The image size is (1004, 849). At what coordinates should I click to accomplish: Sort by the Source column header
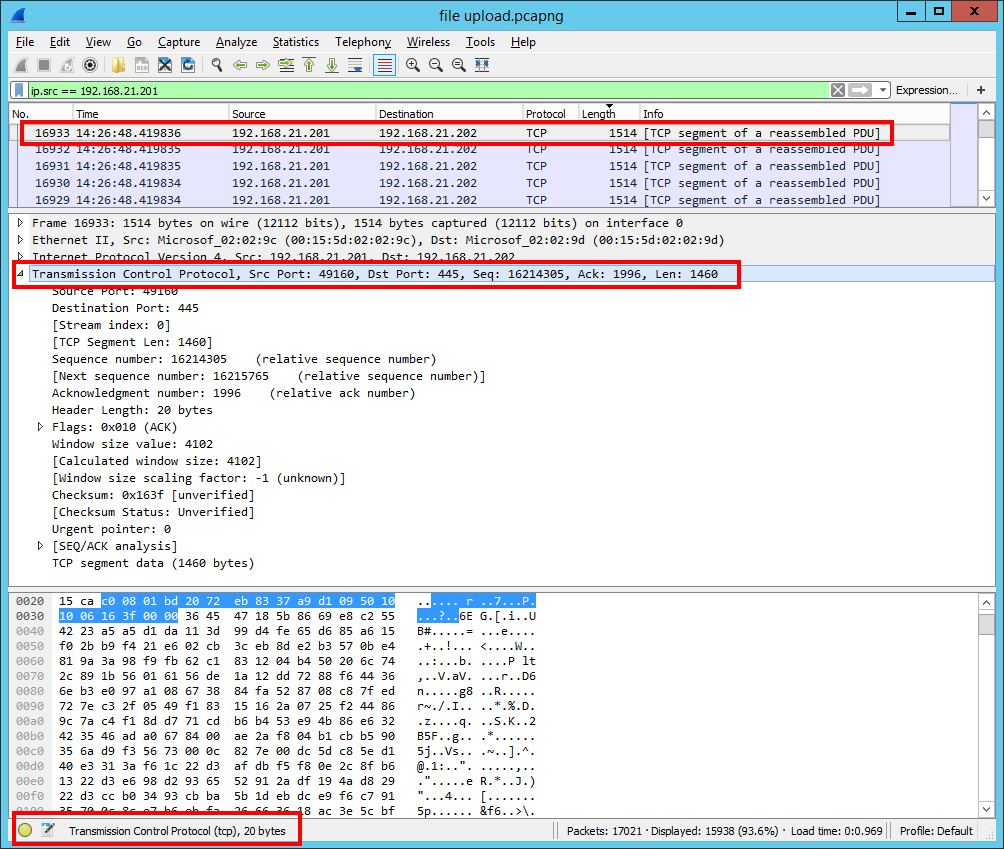point(302,114)
